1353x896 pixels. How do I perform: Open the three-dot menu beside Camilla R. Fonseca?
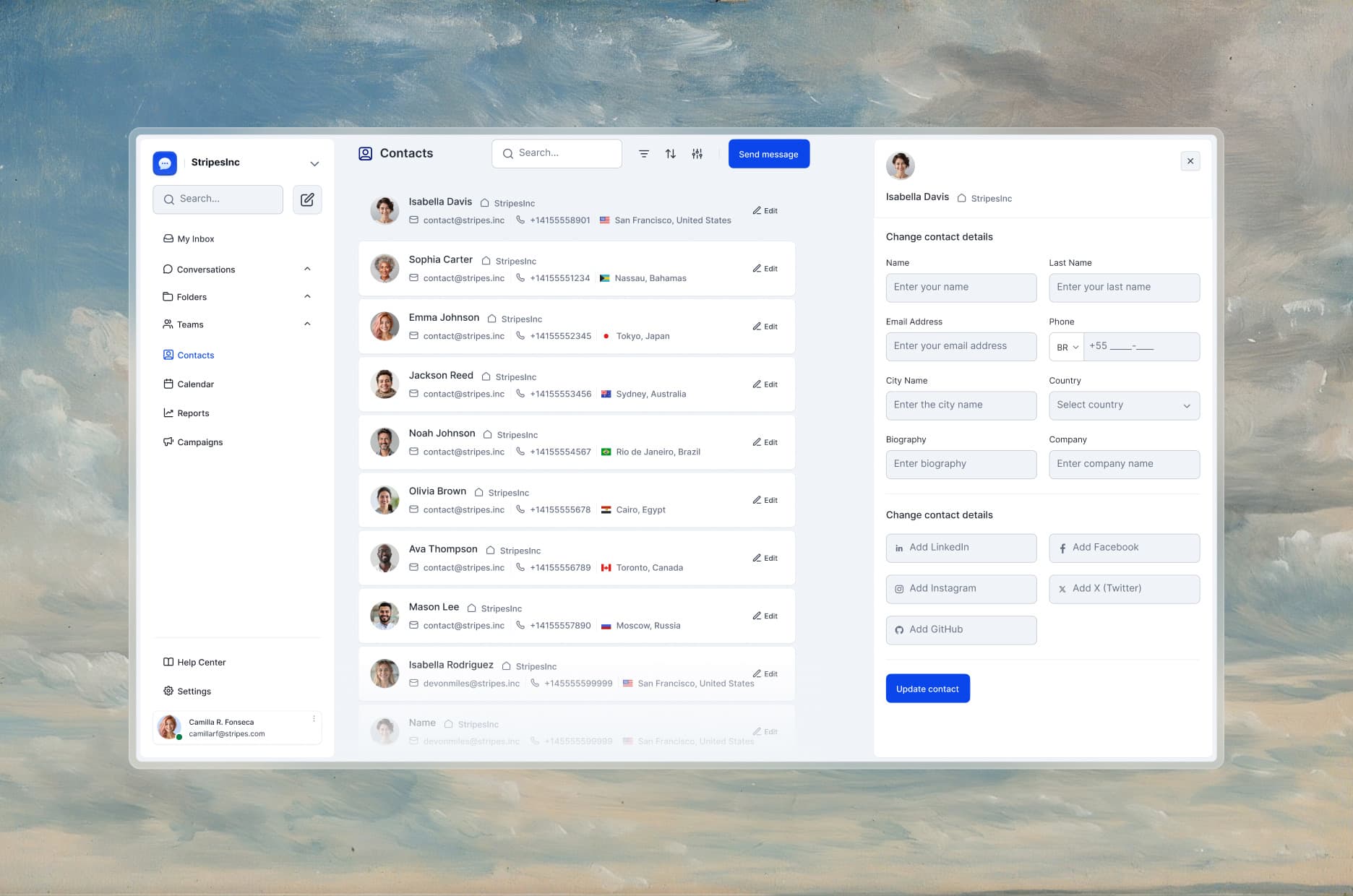tap(314, 718)
